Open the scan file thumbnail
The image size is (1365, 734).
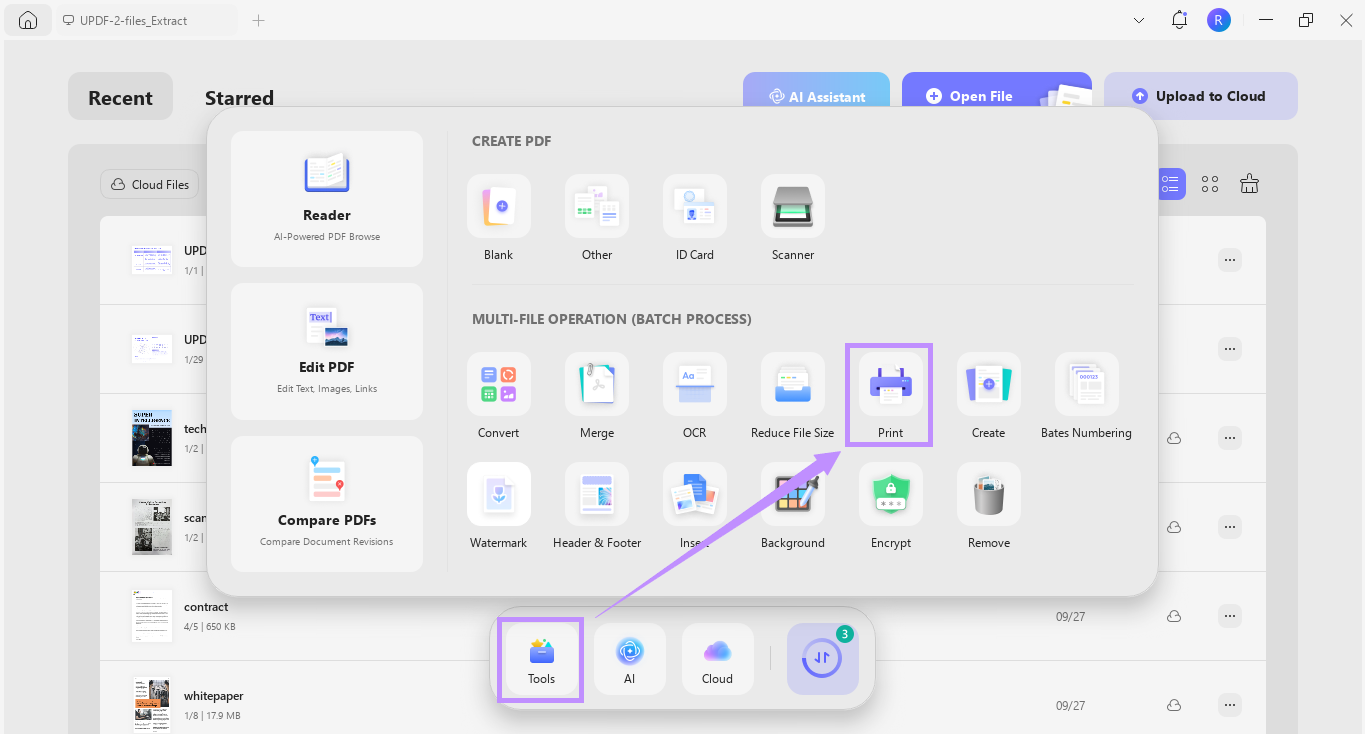152,527
